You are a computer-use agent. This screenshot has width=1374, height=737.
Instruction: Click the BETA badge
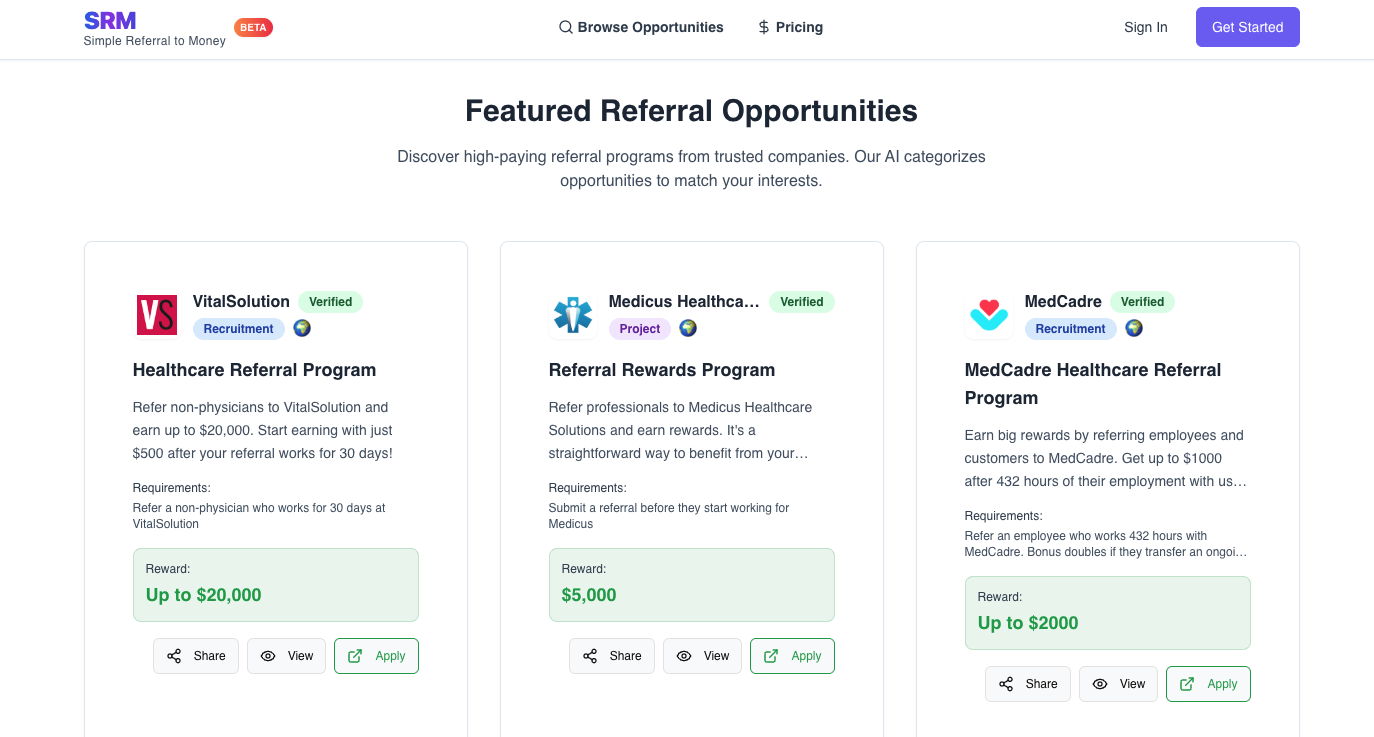[x=253, y=28]
